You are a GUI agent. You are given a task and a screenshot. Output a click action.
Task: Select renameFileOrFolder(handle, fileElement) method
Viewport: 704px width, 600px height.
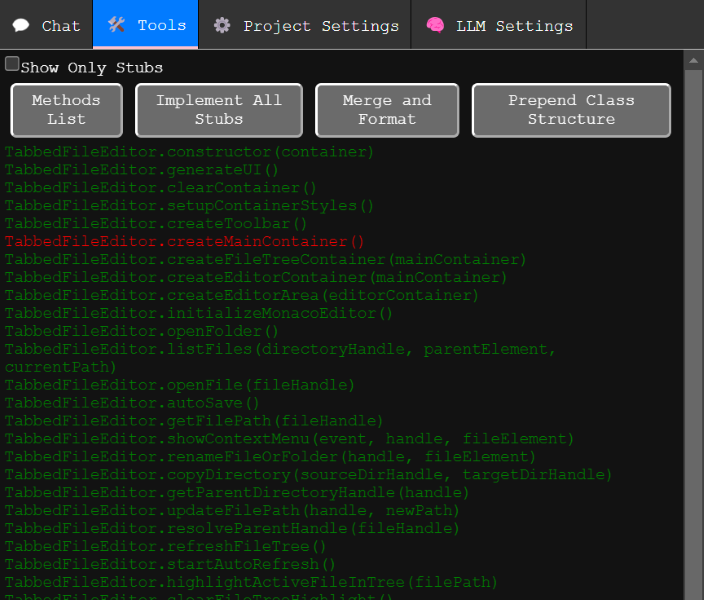[x=270, y=457]
